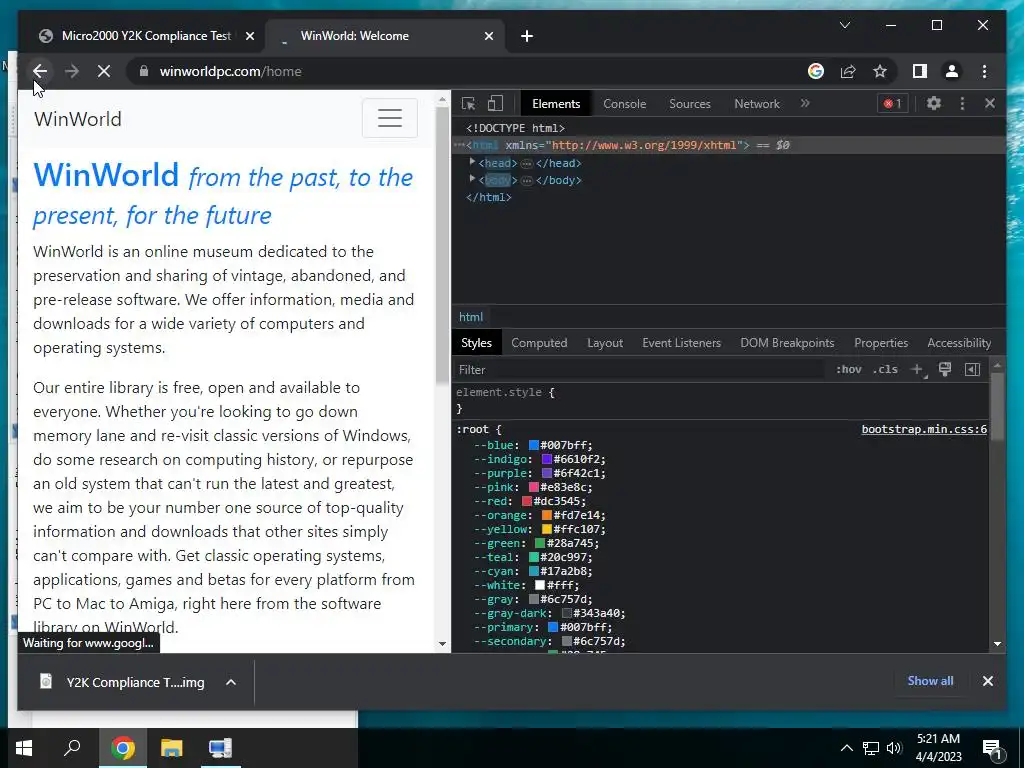Click the --blue color swatch
The height and width of the screenshot is (768, 1024).
tap(534, 445)
